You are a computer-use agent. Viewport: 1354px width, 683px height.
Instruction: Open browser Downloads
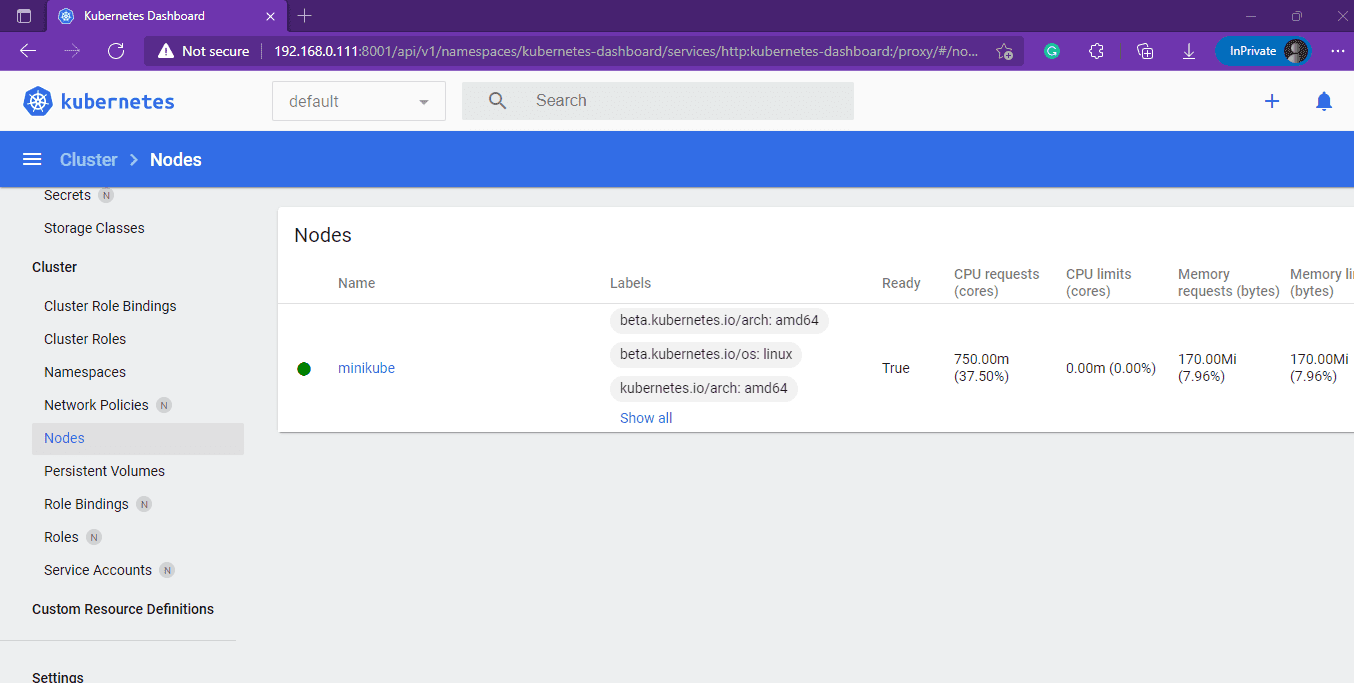click(1188, 50)
